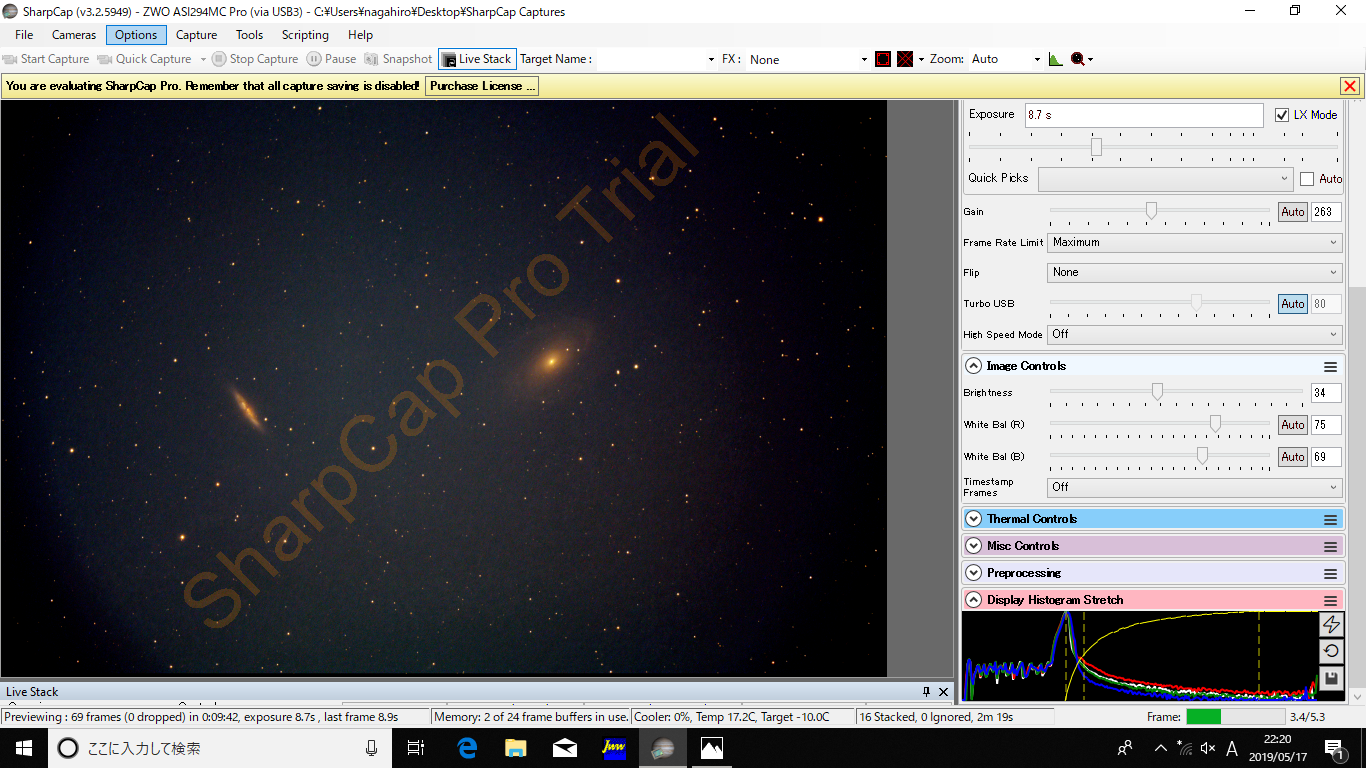Open the Preprocessing hamburger menu
Image resolution: width=1366 pixels, height=768 pixels.
tap(1330, 573)
